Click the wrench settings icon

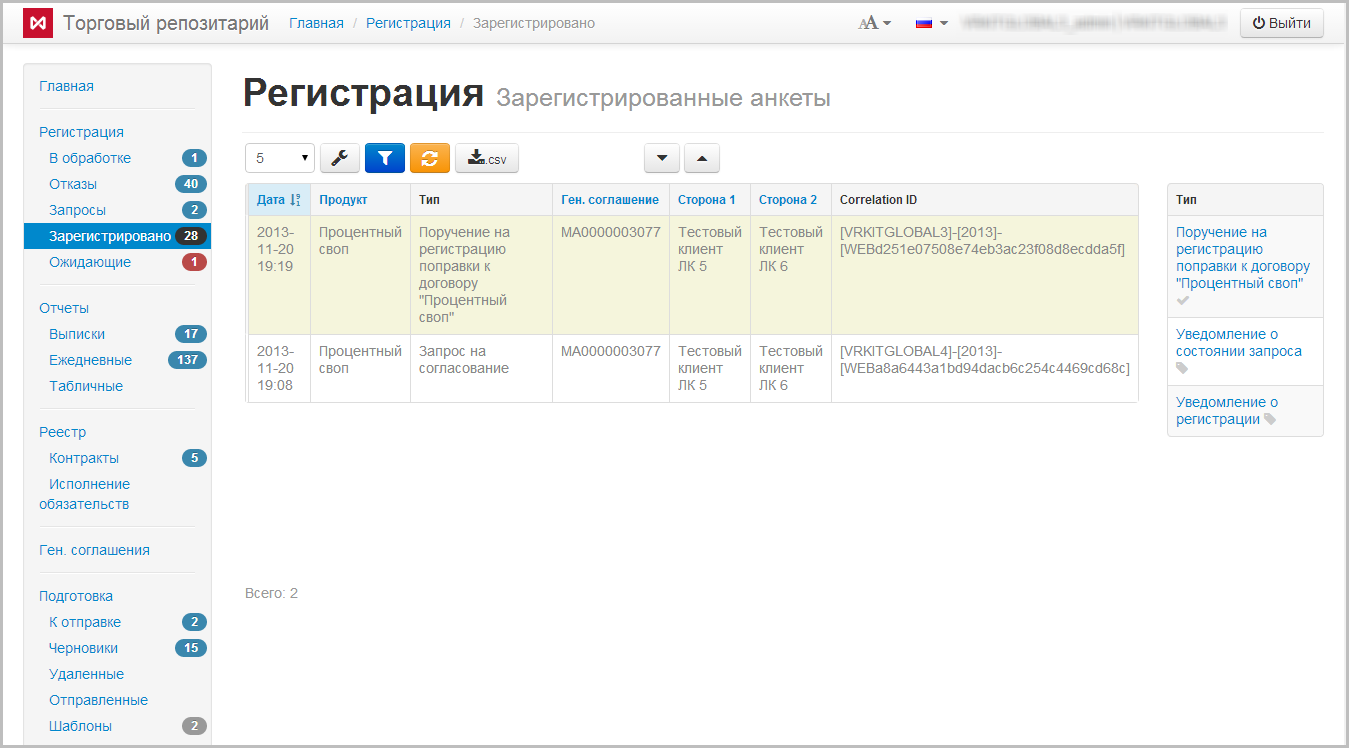click(340, 158)
